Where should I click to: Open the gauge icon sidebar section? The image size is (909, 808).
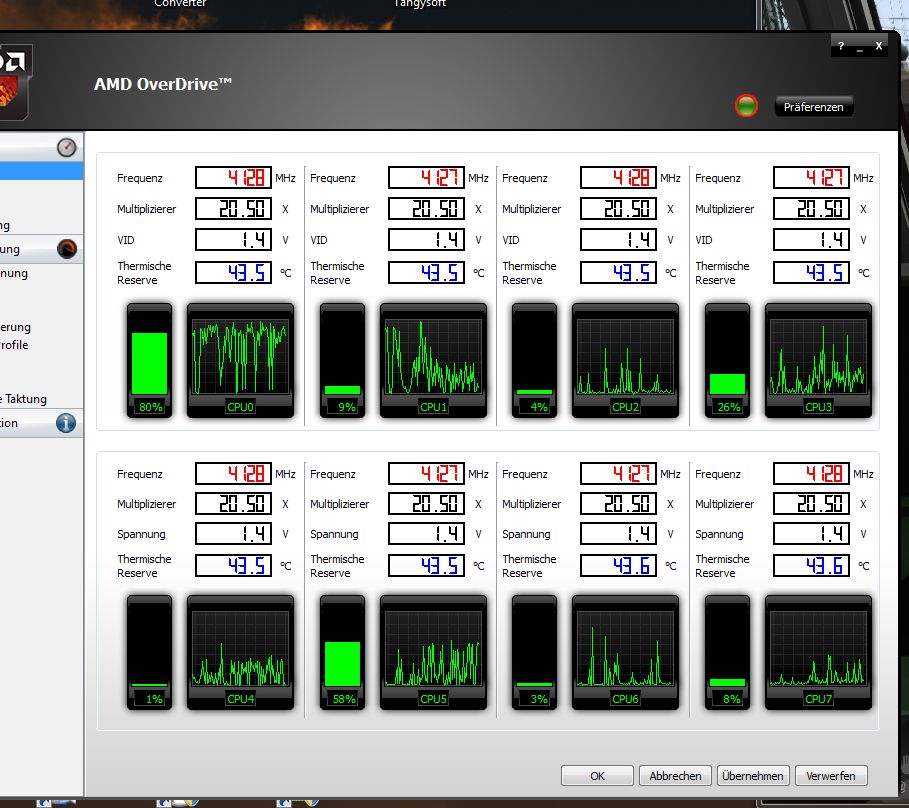click(x=67, y=148)
